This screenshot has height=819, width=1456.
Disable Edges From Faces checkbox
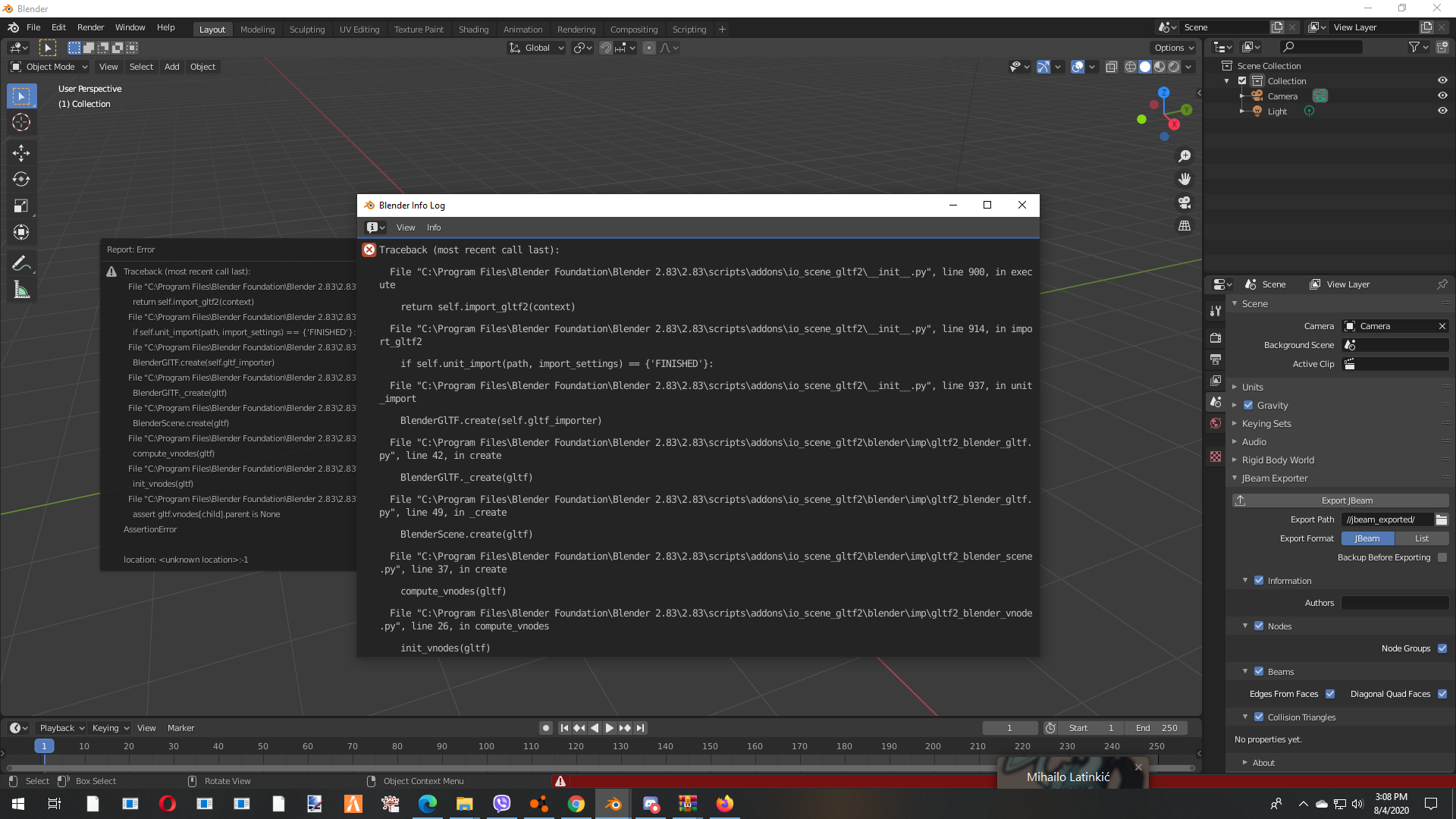(1330, 694)
